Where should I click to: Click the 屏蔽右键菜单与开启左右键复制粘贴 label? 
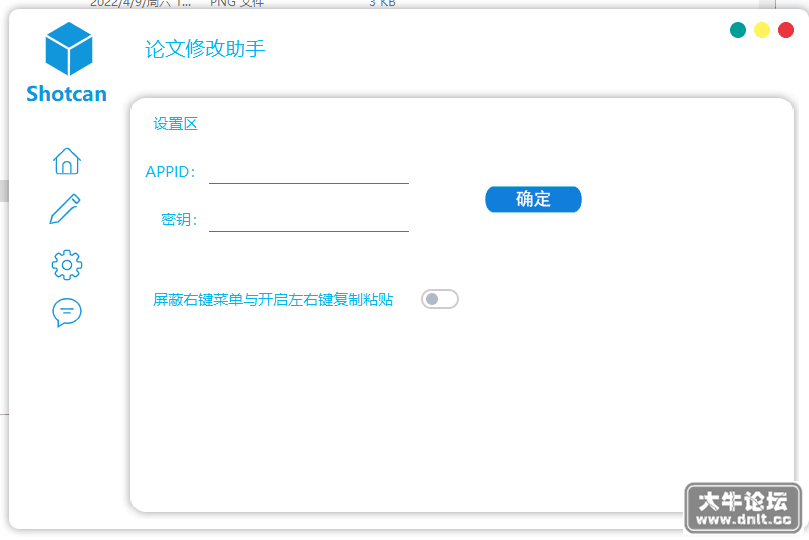coord(273,300)
